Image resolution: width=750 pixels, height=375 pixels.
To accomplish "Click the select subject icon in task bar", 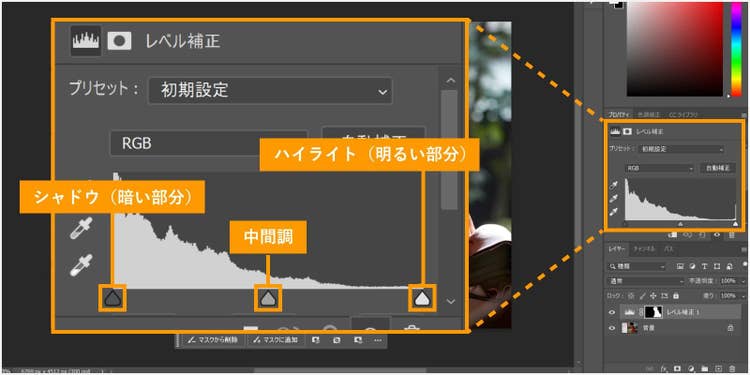I will click(x=315, y=340).
